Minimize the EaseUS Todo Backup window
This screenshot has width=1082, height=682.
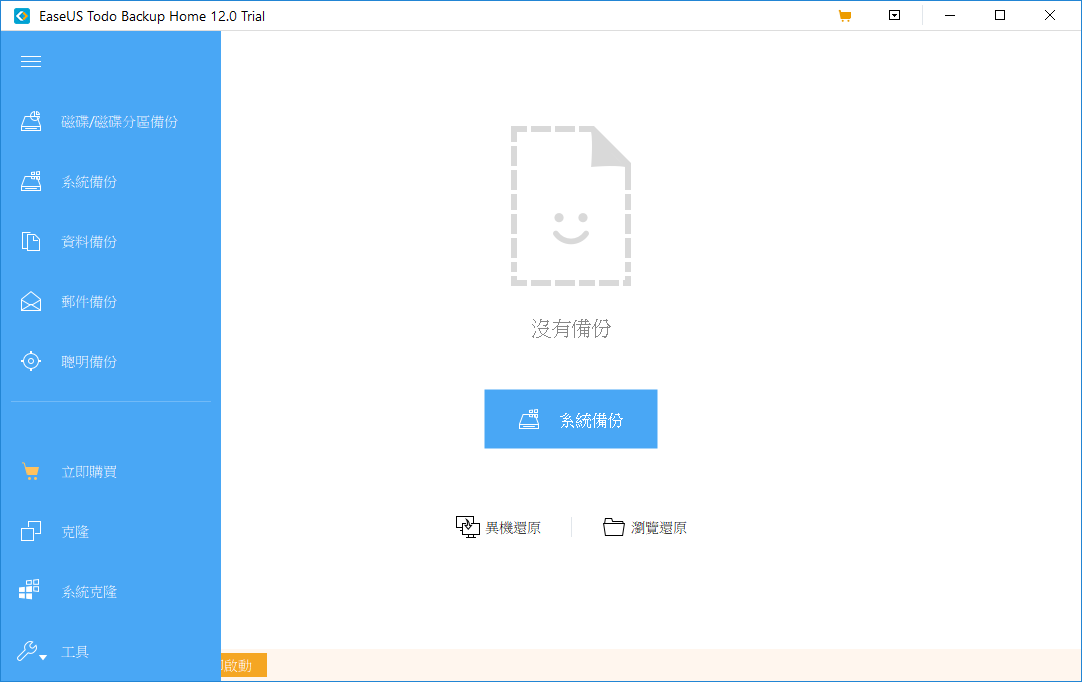tap(950, 15)
